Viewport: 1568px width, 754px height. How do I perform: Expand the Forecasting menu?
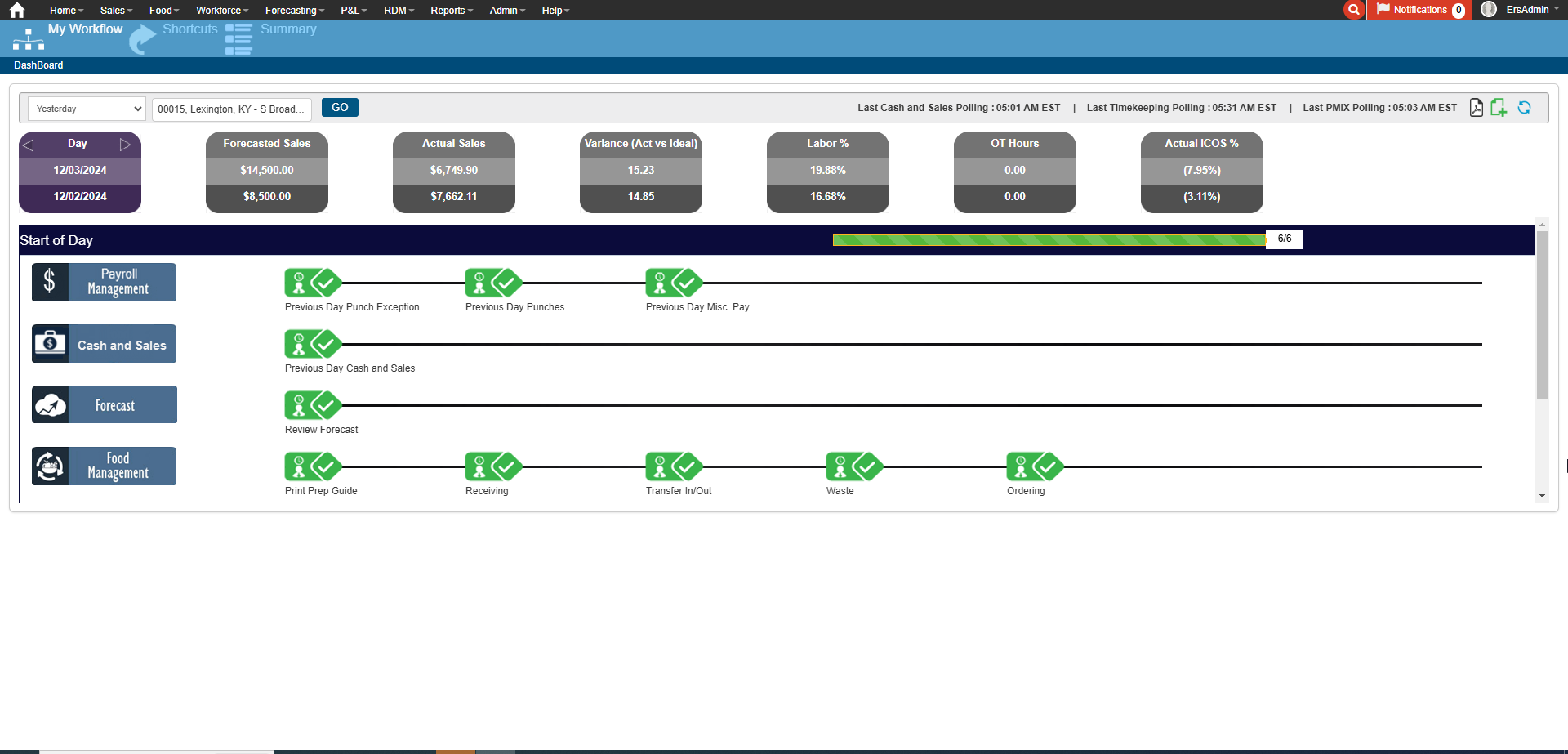click(294, 11)
